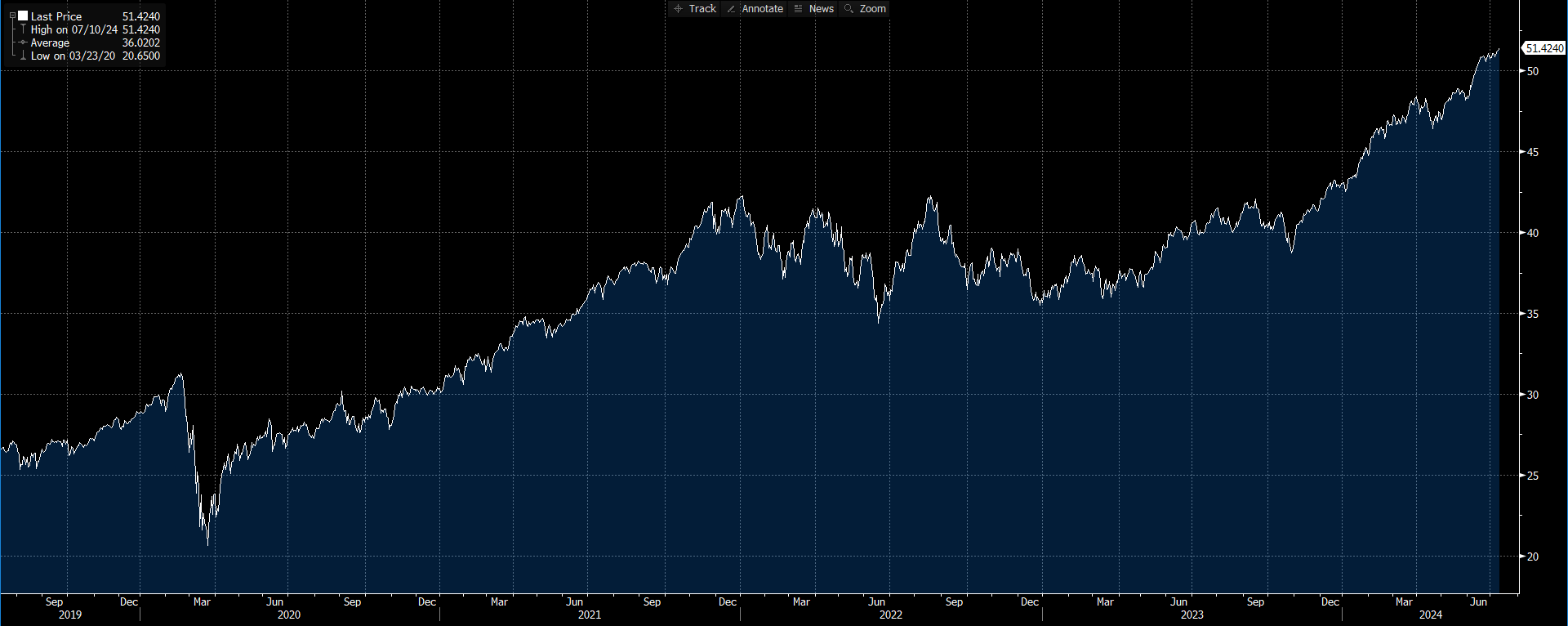Click the 30 price axis label
Screen dimensions: 1568x626
pyautogui.click(x=1533, y=395)
